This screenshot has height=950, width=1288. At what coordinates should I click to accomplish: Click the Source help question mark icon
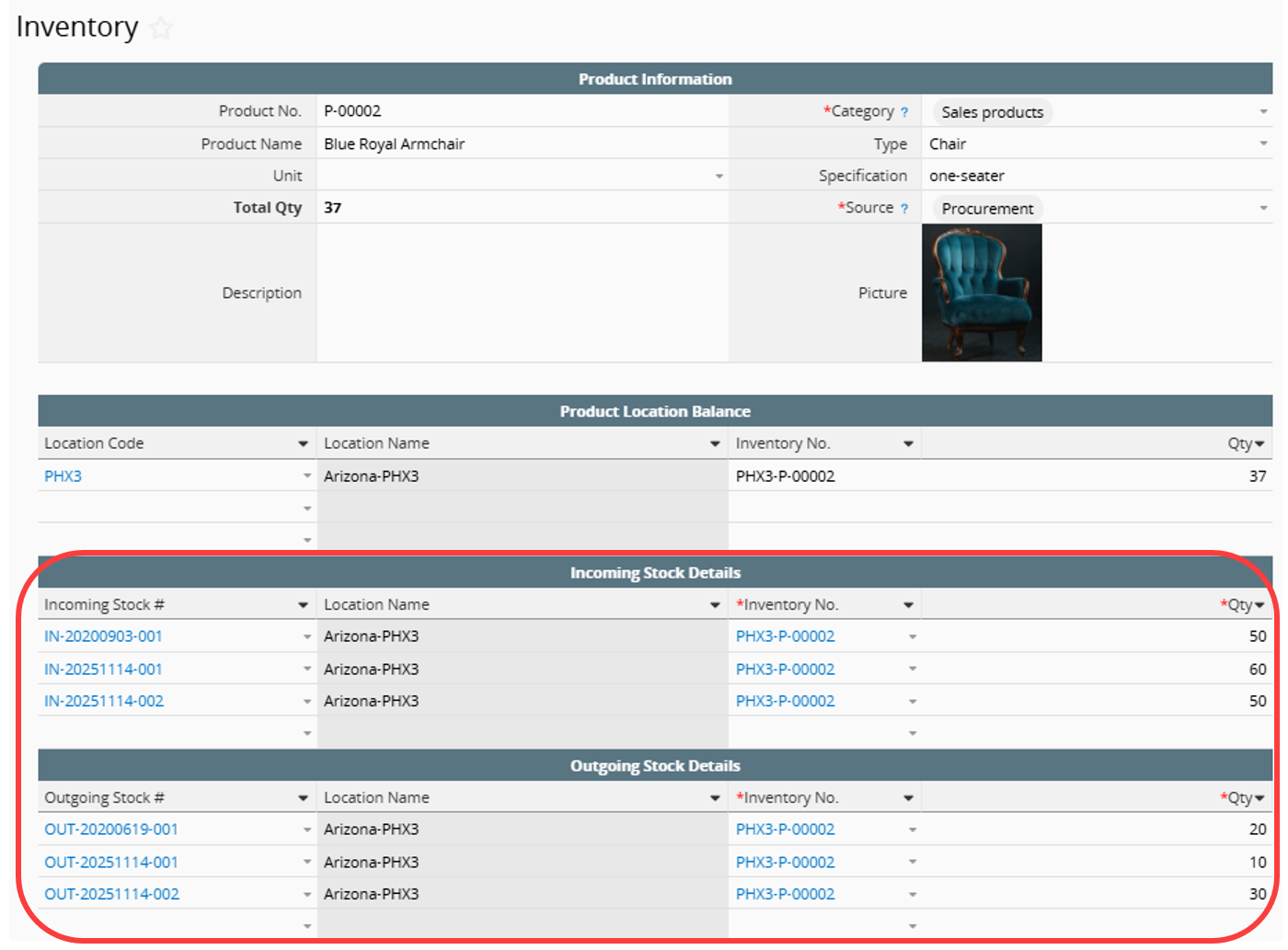point(904,209)
